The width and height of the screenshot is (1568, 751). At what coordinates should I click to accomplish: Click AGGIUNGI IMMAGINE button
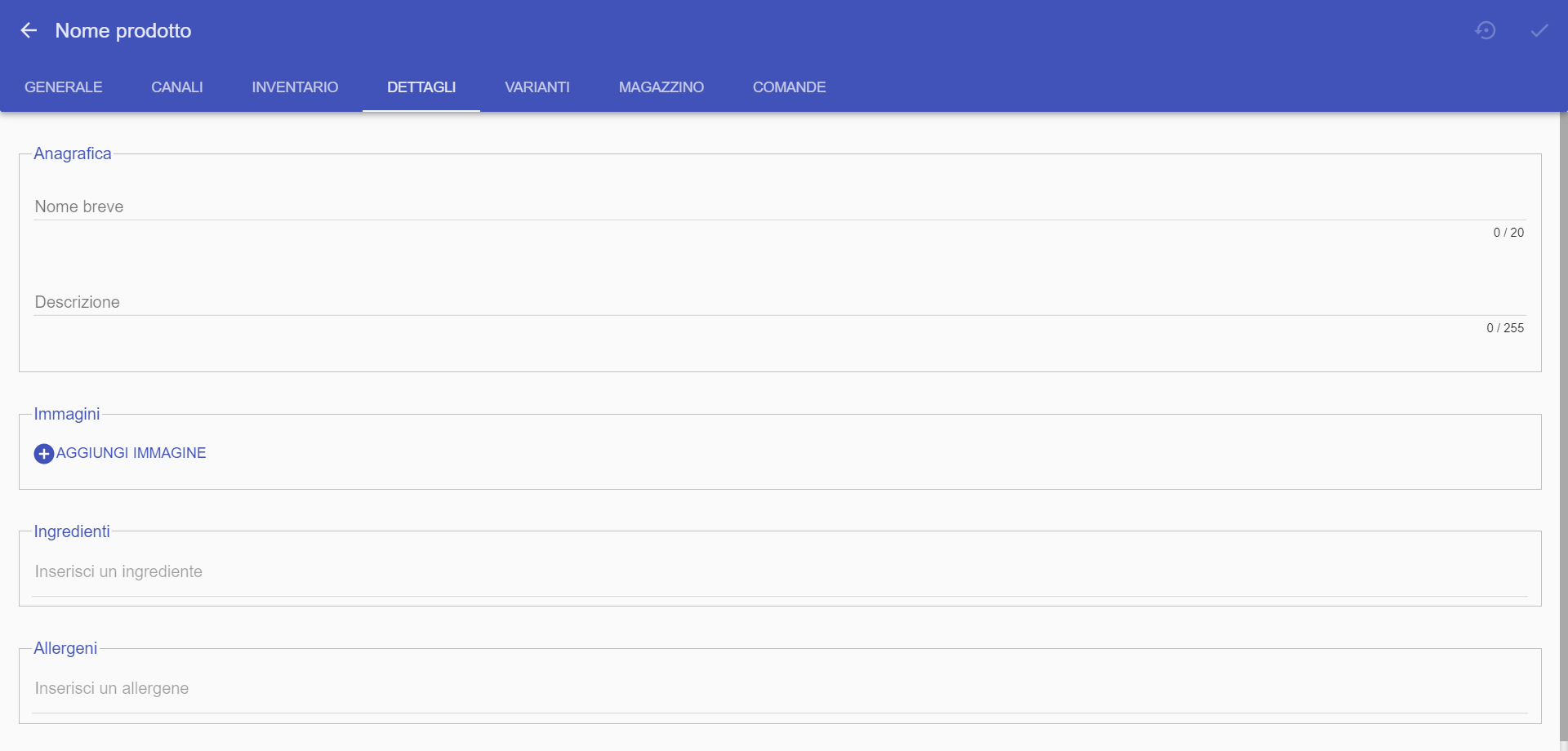tap(120, 453)
